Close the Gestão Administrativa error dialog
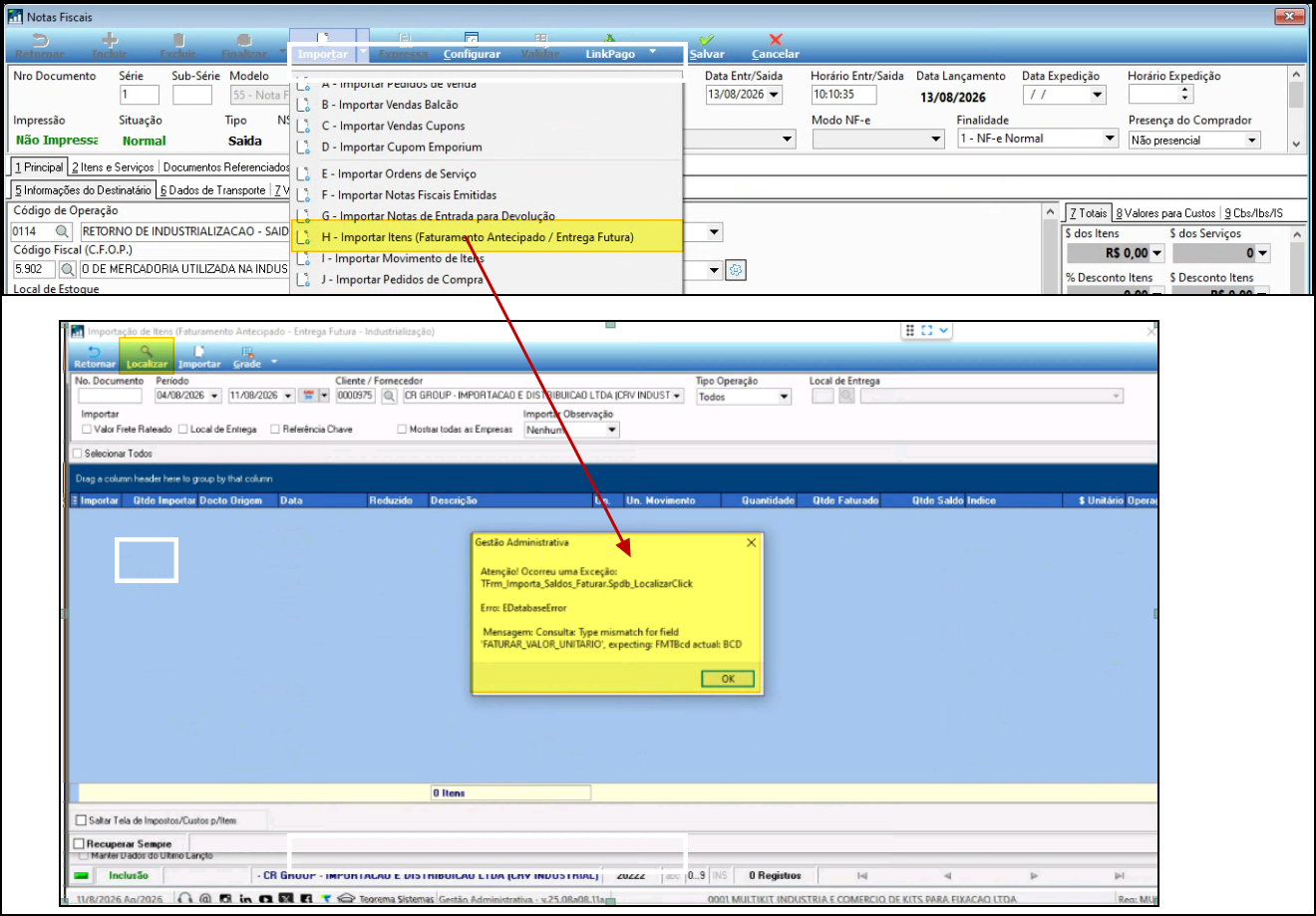Image resolution: width=1316 pixels, height=916 pixels. coord(751,542)
